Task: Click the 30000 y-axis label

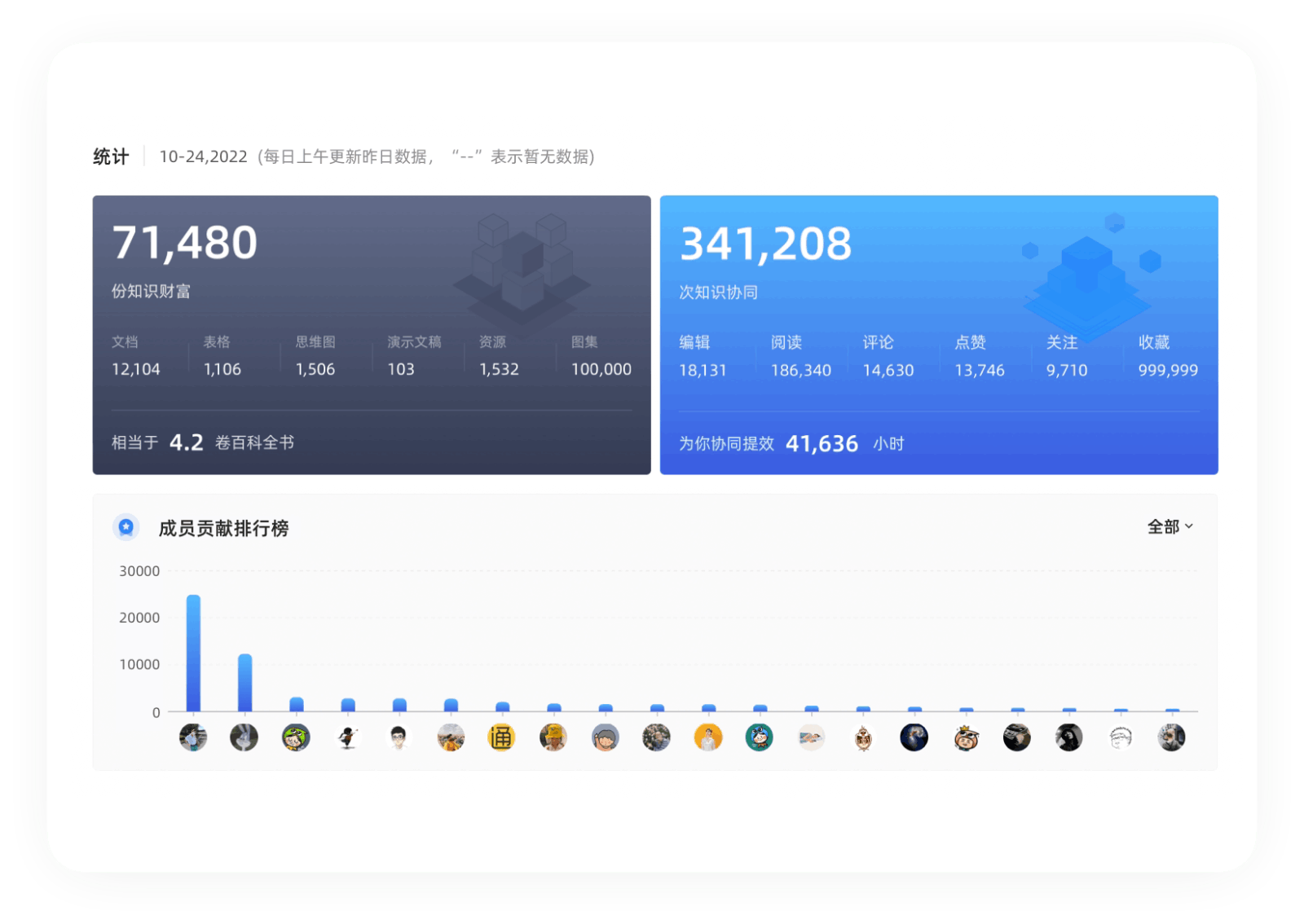Action: coord(139,571)
